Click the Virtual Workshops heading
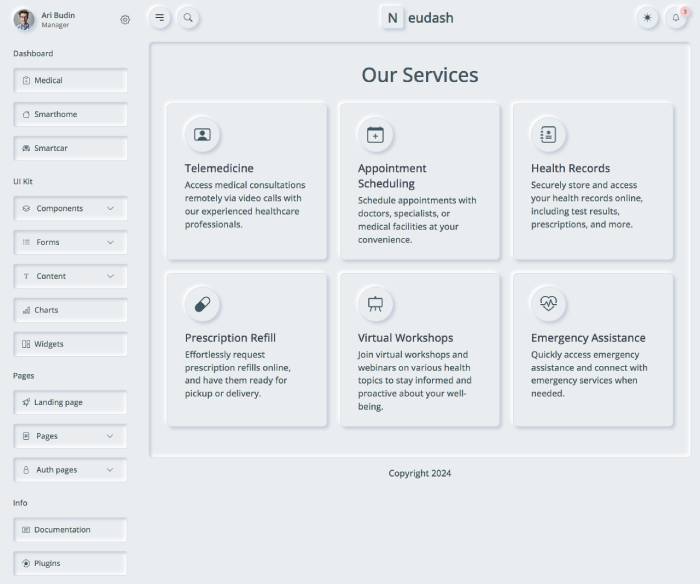The height and width of the screenshot is (584, 700). [x=405, y=338]
